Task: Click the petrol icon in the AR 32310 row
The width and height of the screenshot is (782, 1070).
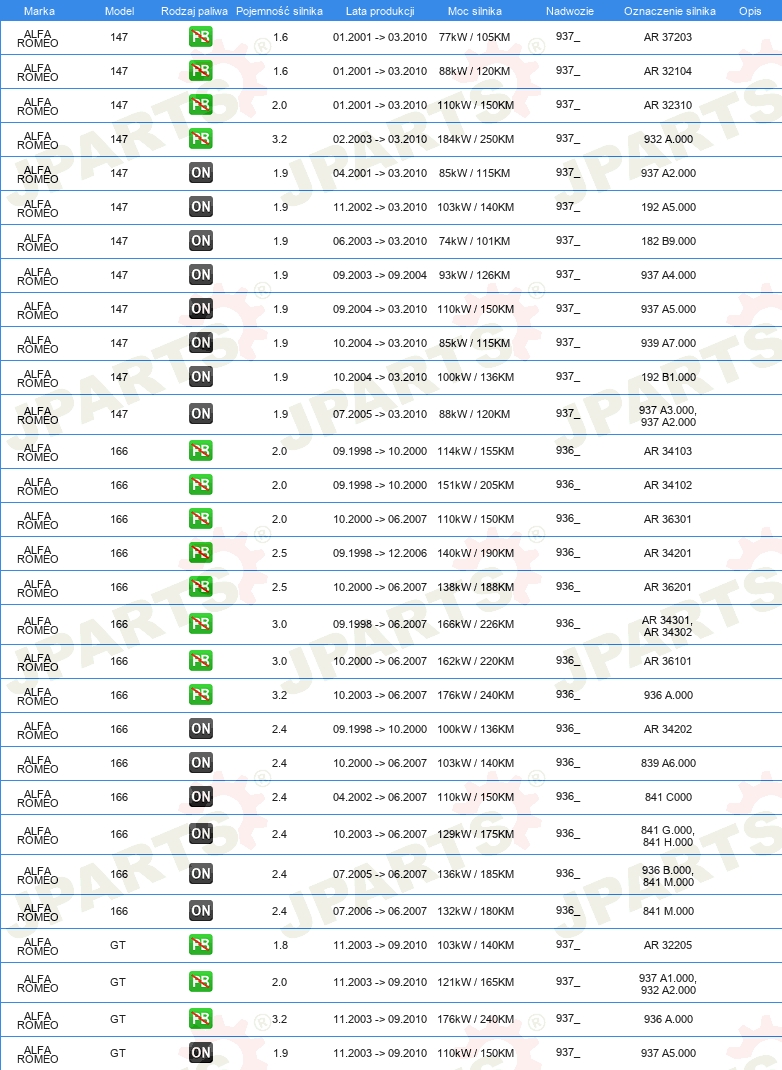Action: [201, 105]
